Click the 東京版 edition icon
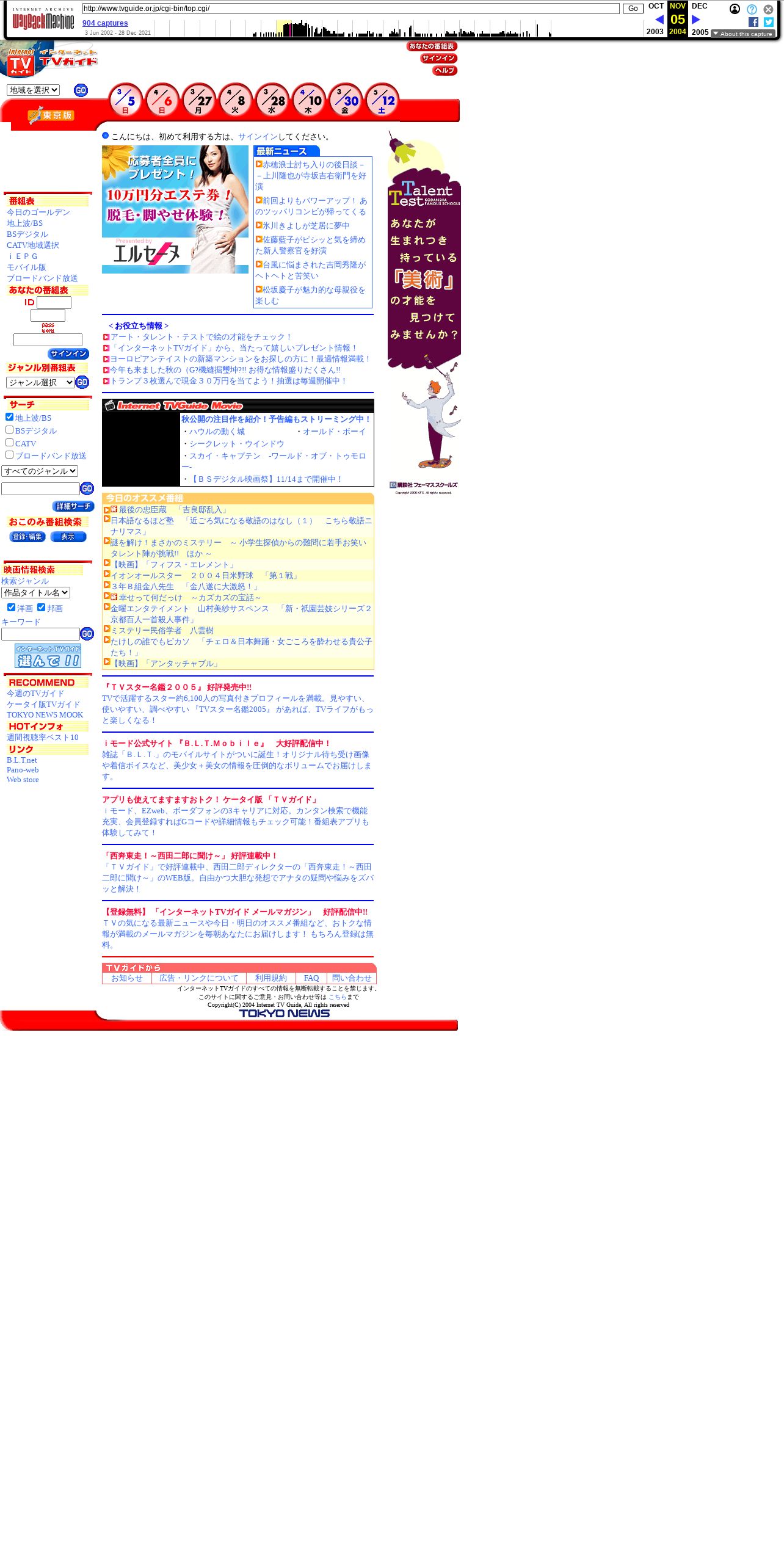This screenshot has width=784, height=1568. [51, 115]
